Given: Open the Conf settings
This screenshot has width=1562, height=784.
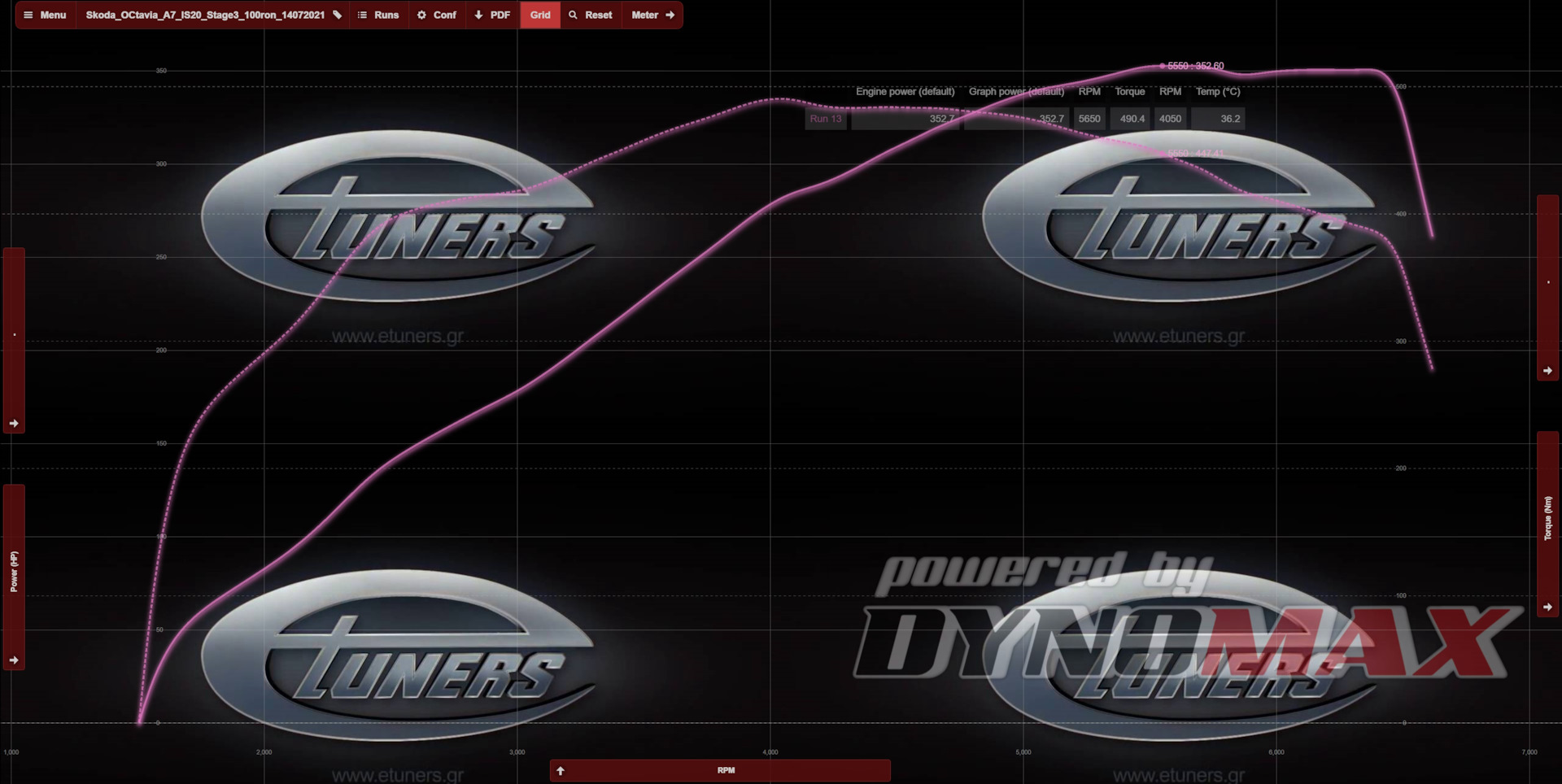Looking at the screenshot, I should [x=437, y=15].
